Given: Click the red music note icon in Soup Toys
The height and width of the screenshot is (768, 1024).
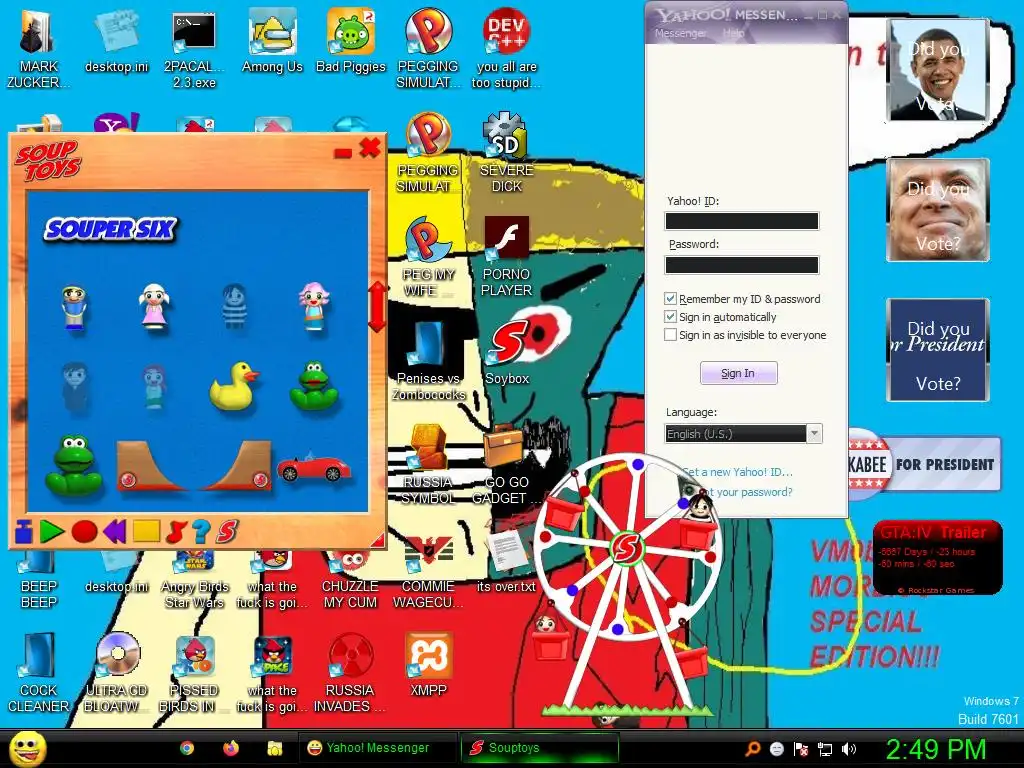Looking at the screenshot, I should pyautogui.click(x=176, y=532).
